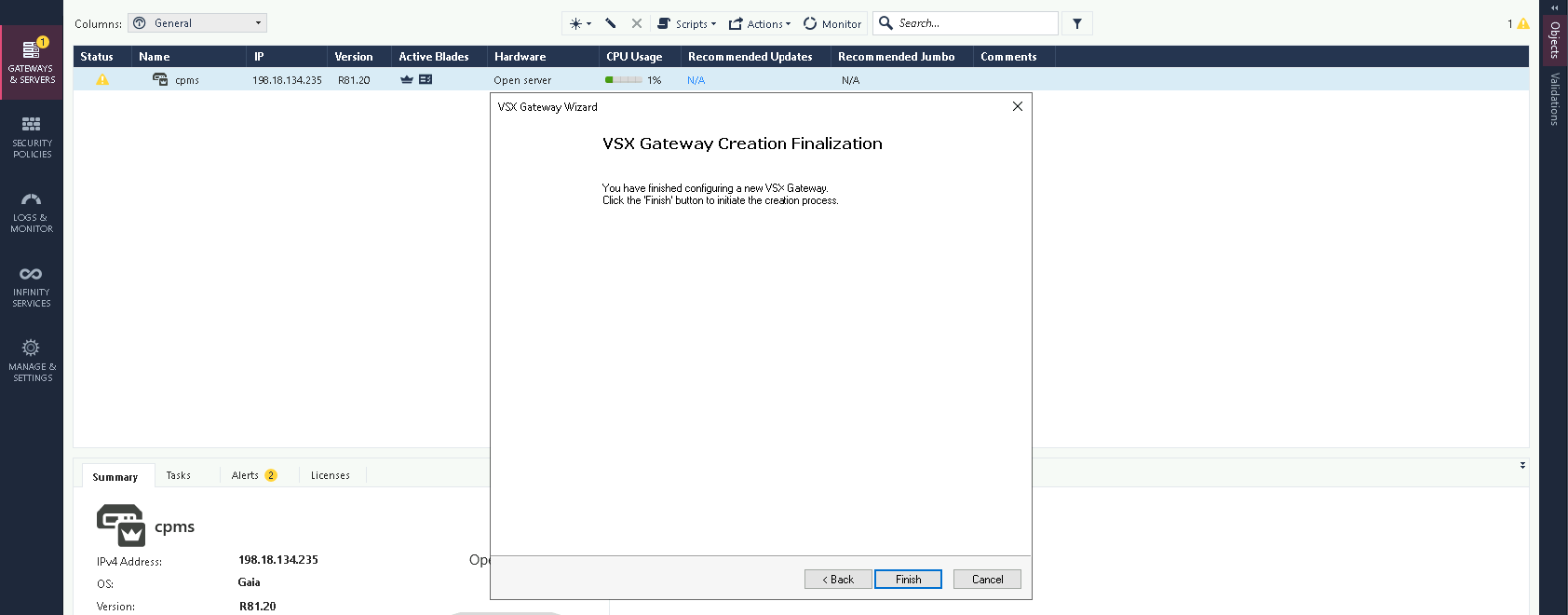Click the Search input field

point(973,23)
